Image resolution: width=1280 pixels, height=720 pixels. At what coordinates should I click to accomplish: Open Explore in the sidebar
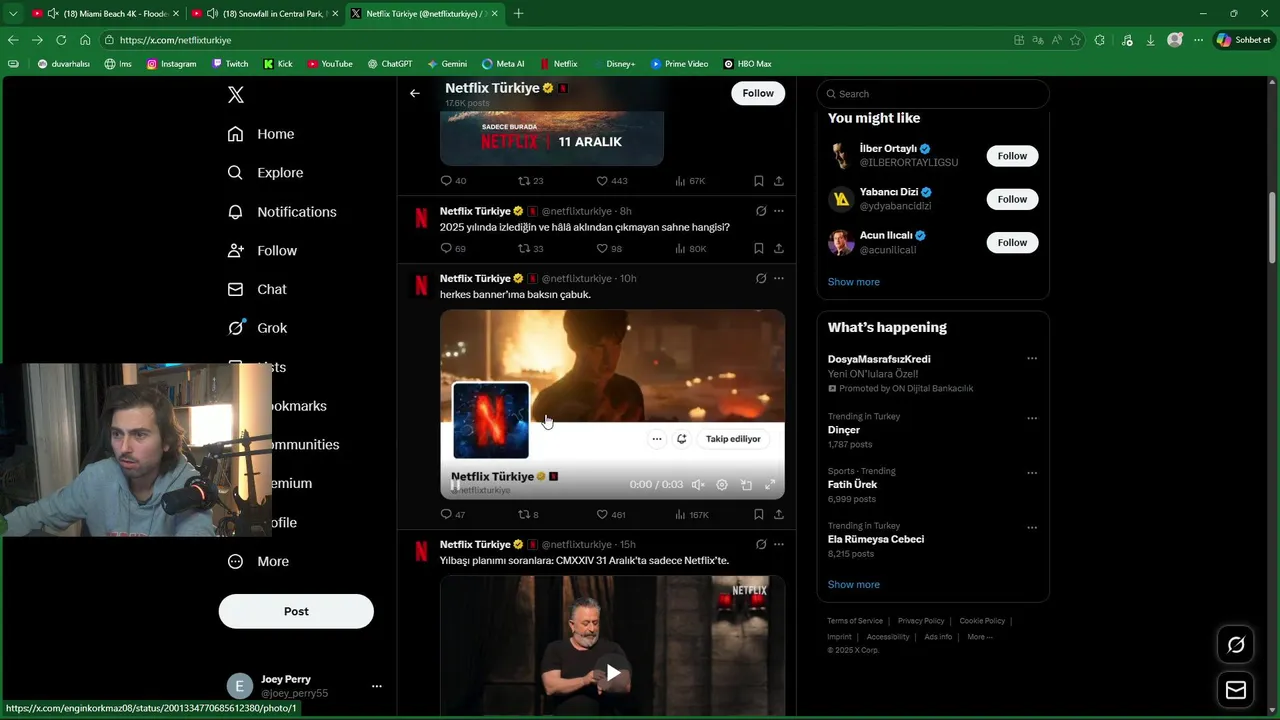tap(265, 173)
